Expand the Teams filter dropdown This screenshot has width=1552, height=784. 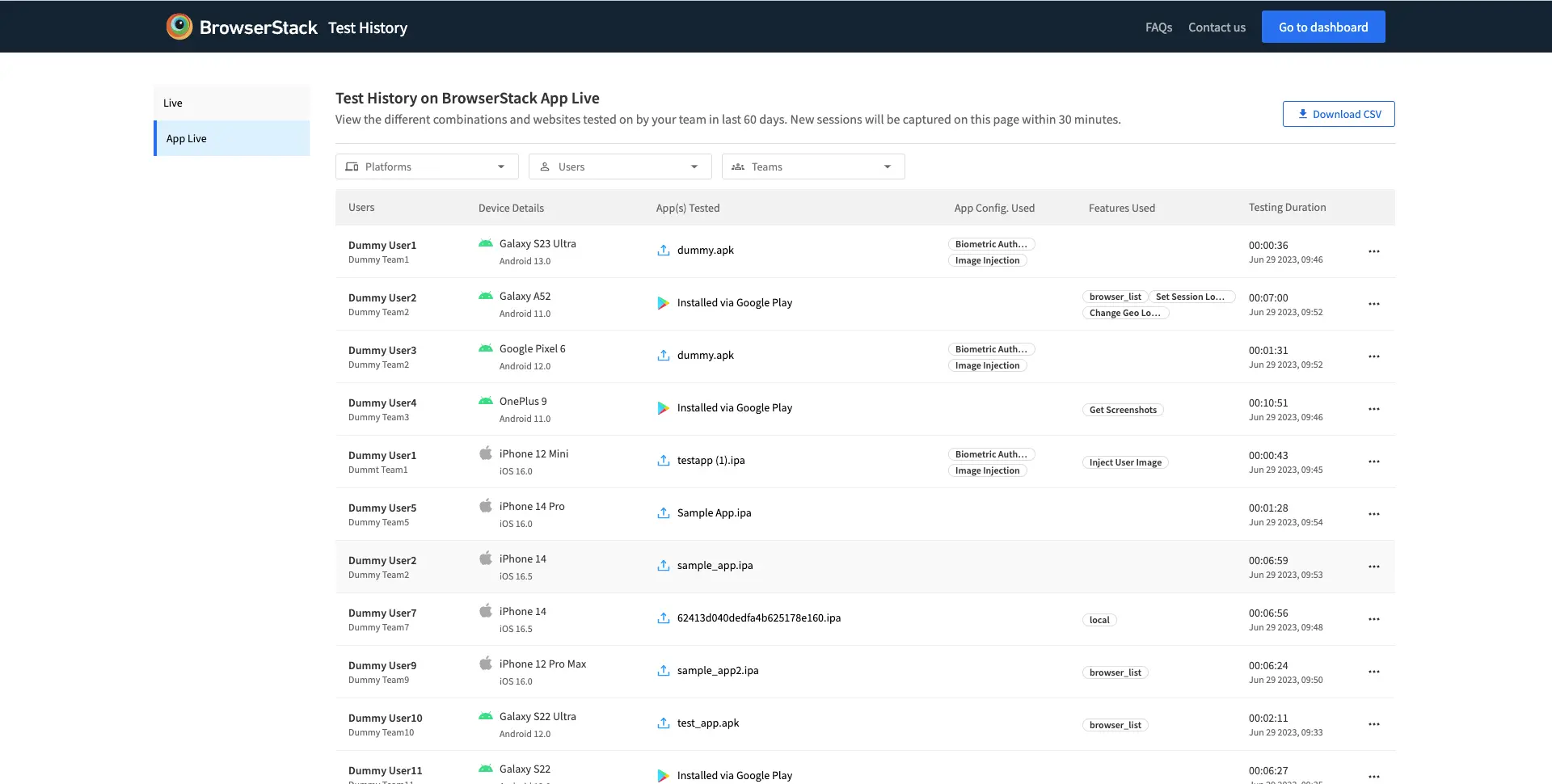coord(813,166)
